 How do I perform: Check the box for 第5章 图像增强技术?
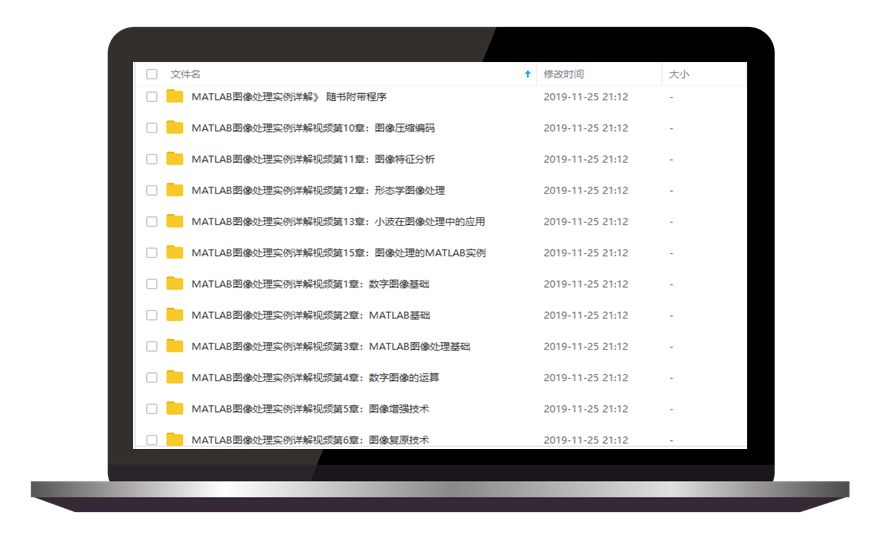pyautogui.click(x=152, y=408)
